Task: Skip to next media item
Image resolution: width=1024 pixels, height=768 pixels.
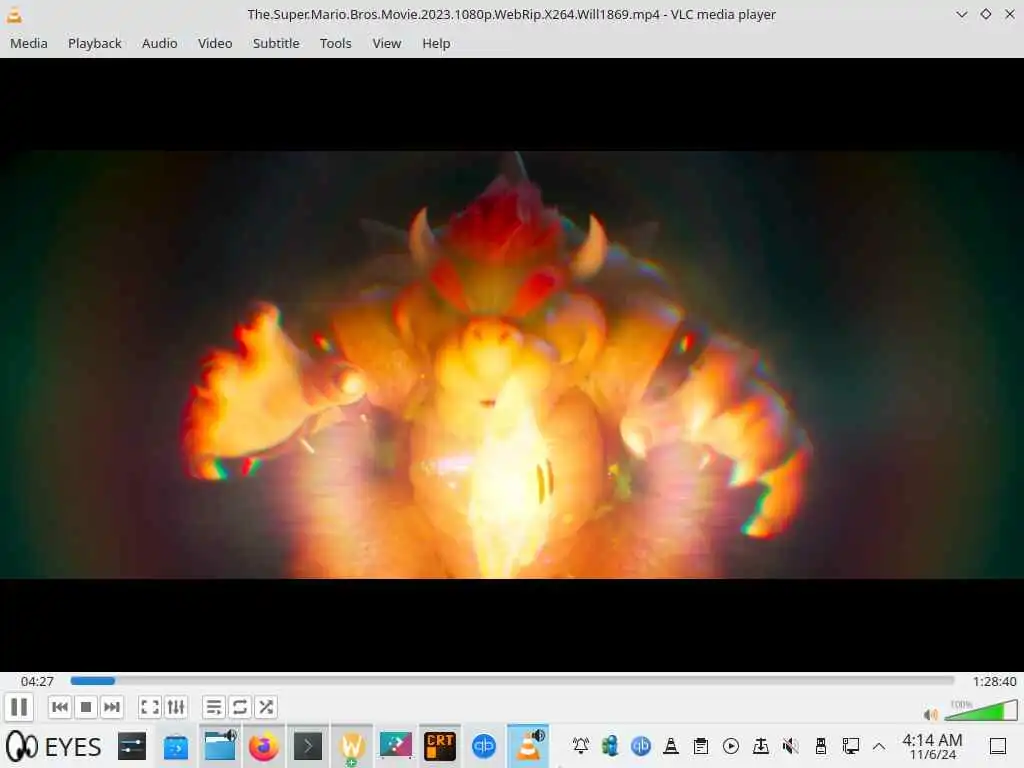Action: [x=112, y=707]
